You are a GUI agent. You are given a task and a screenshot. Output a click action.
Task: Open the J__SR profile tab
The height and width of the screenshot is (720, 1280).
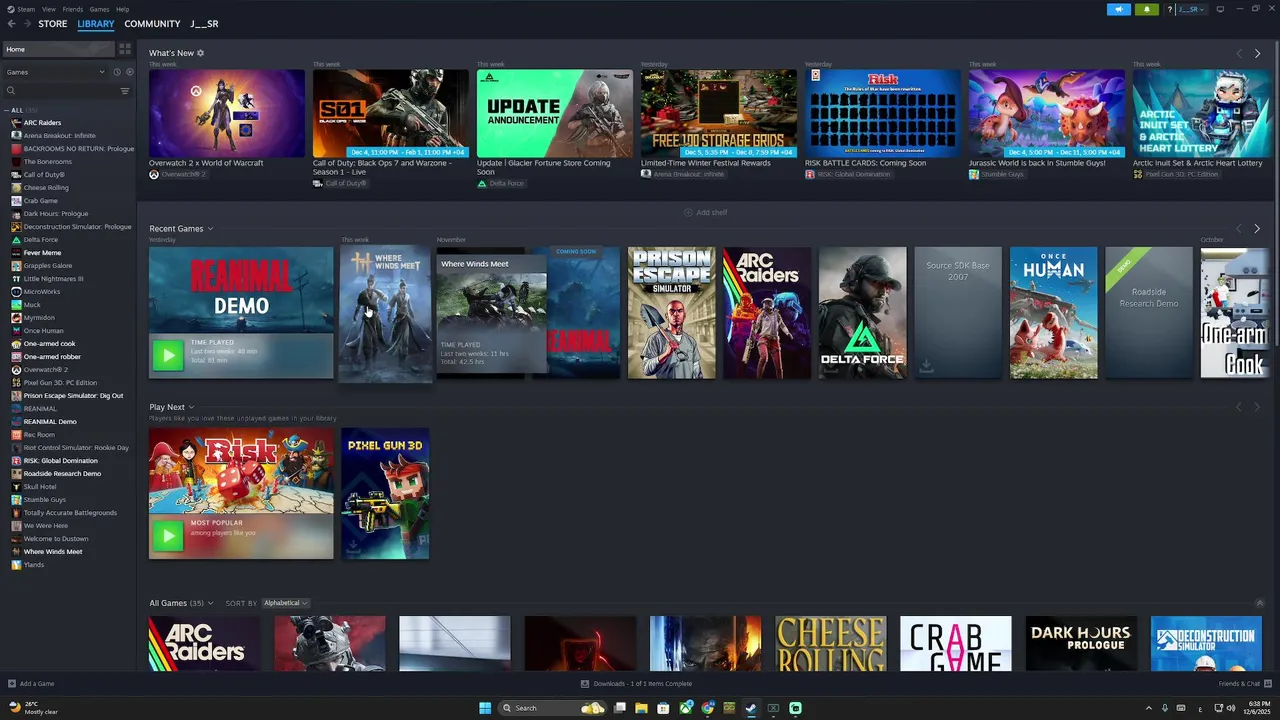(x=204, y=24)
